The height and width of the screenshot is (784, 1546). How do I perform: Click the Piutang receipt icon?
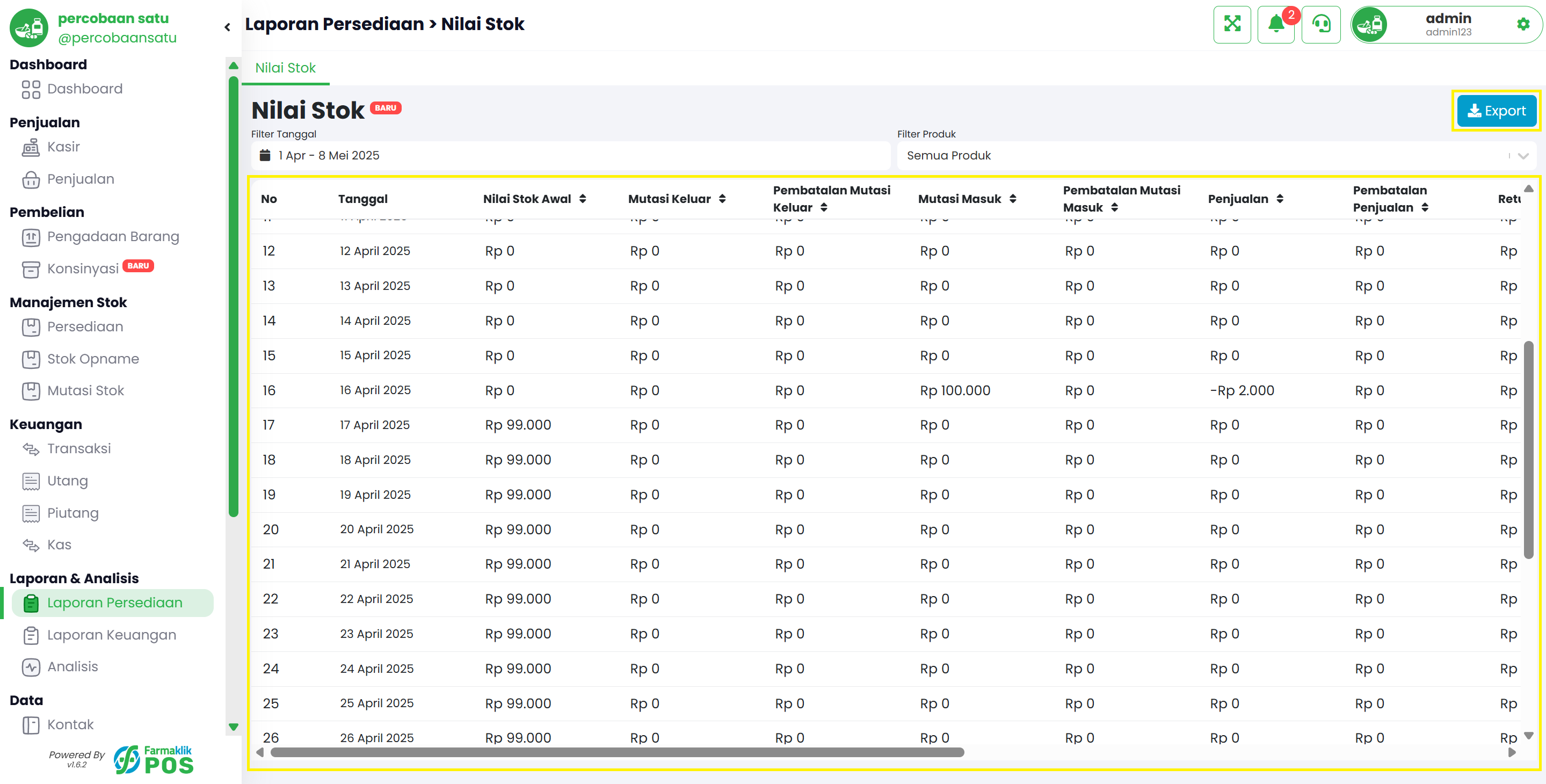pos(31,513)
